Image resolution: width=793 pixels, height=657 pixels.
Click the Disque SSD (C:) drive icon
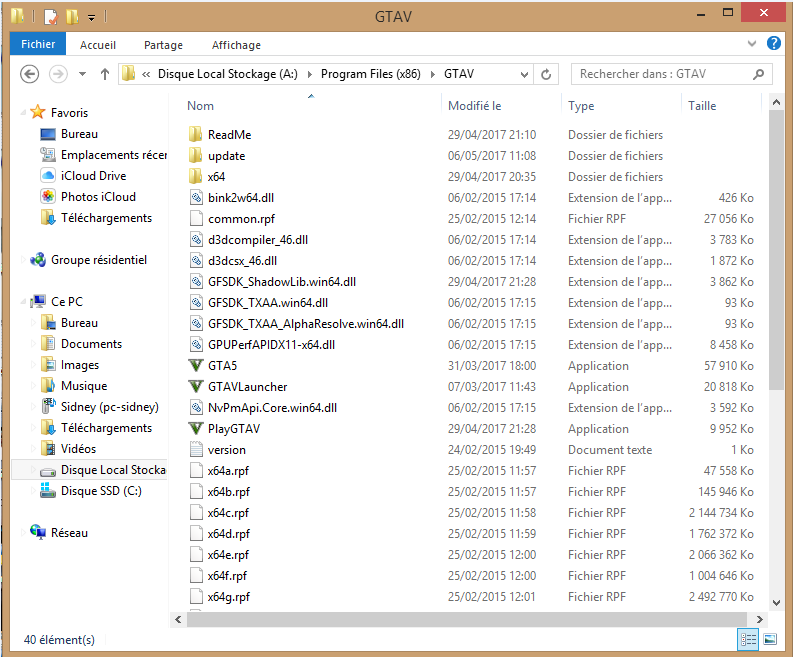coord(48,490)
